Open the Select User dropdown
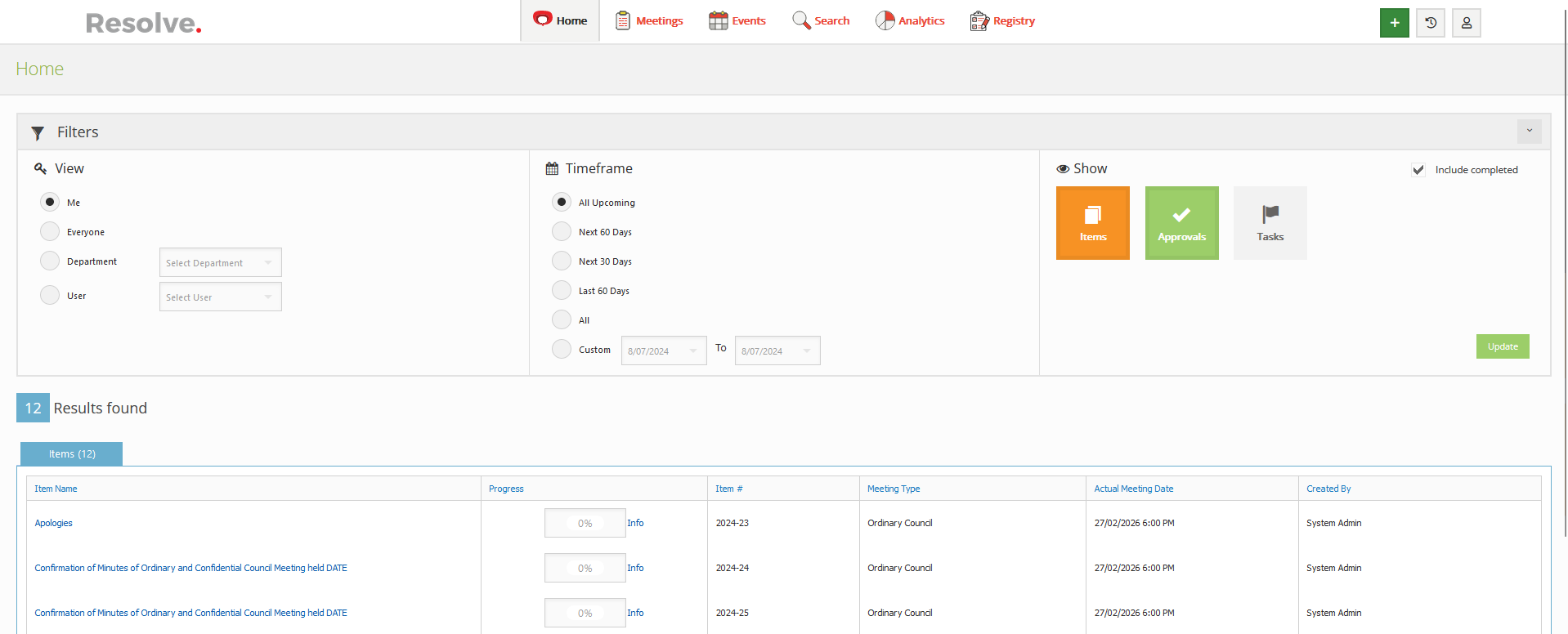The height and width of the screenshot is (634, 1568). tap(220, 297)
